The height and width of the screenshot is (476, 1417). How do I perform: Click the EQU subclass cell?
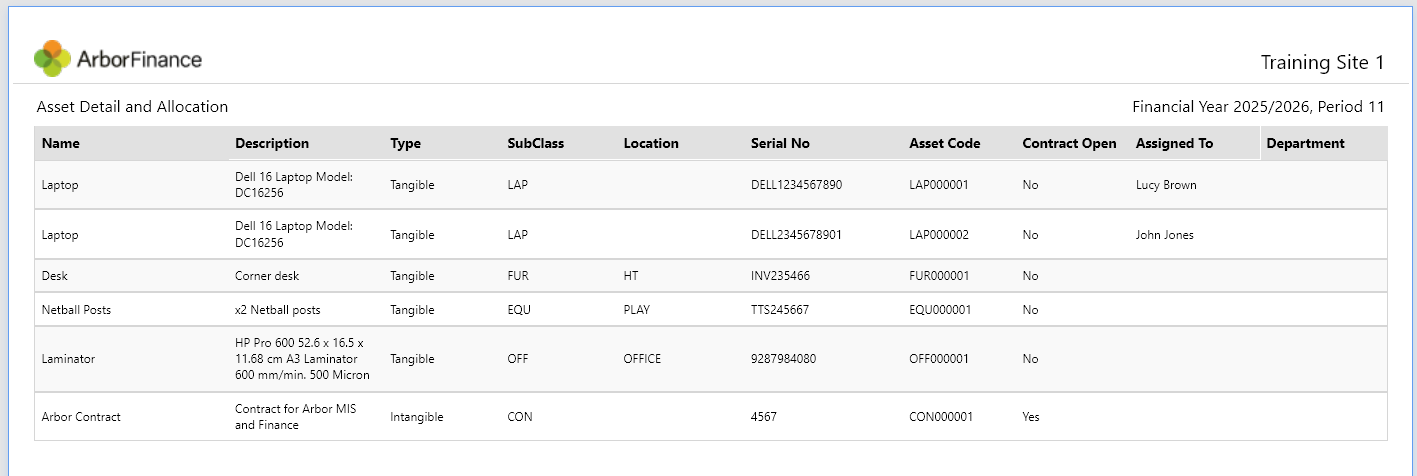pos(519,310)
